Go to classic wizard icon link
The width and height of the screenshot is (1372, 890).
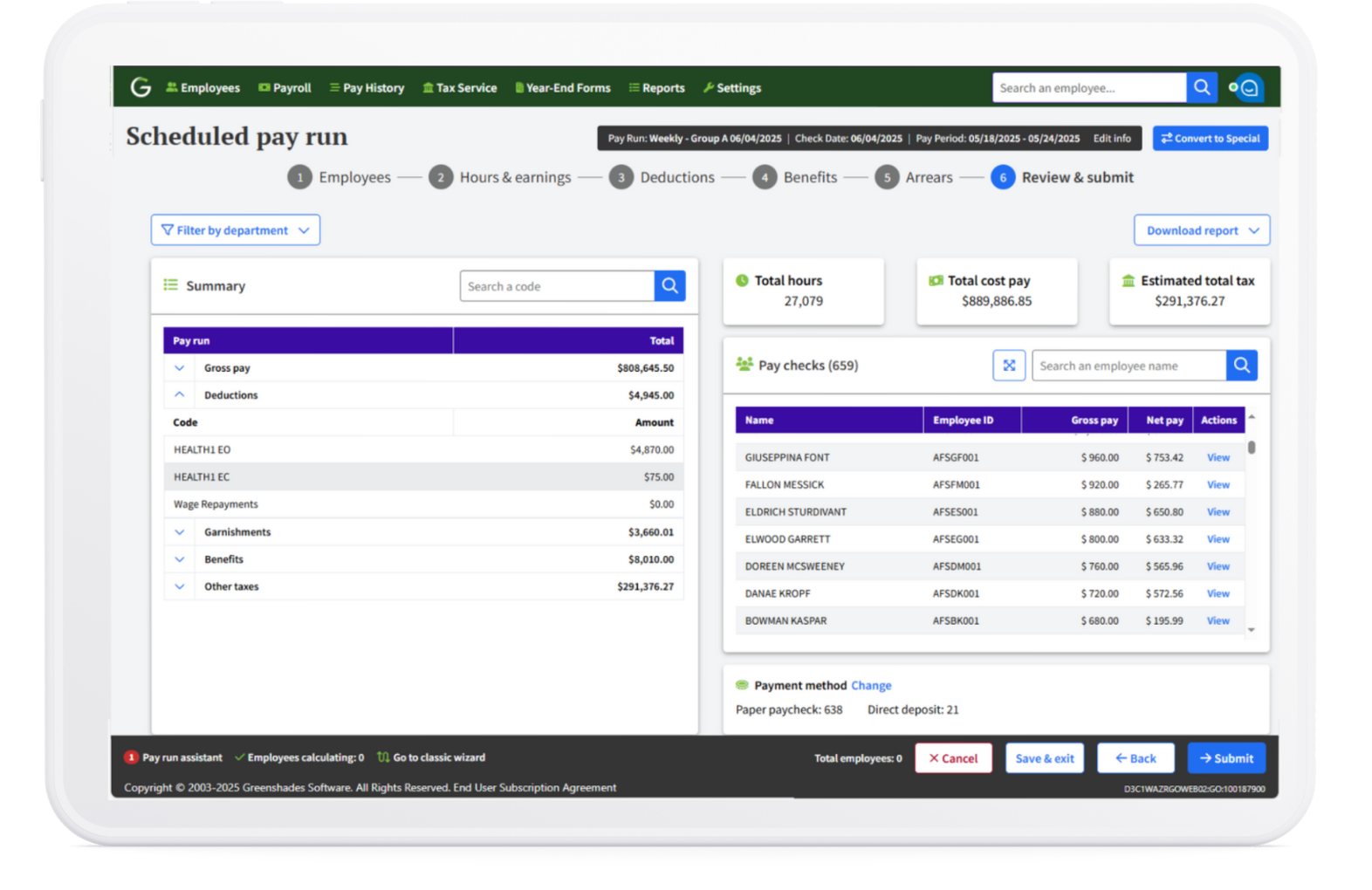[383, 757]
